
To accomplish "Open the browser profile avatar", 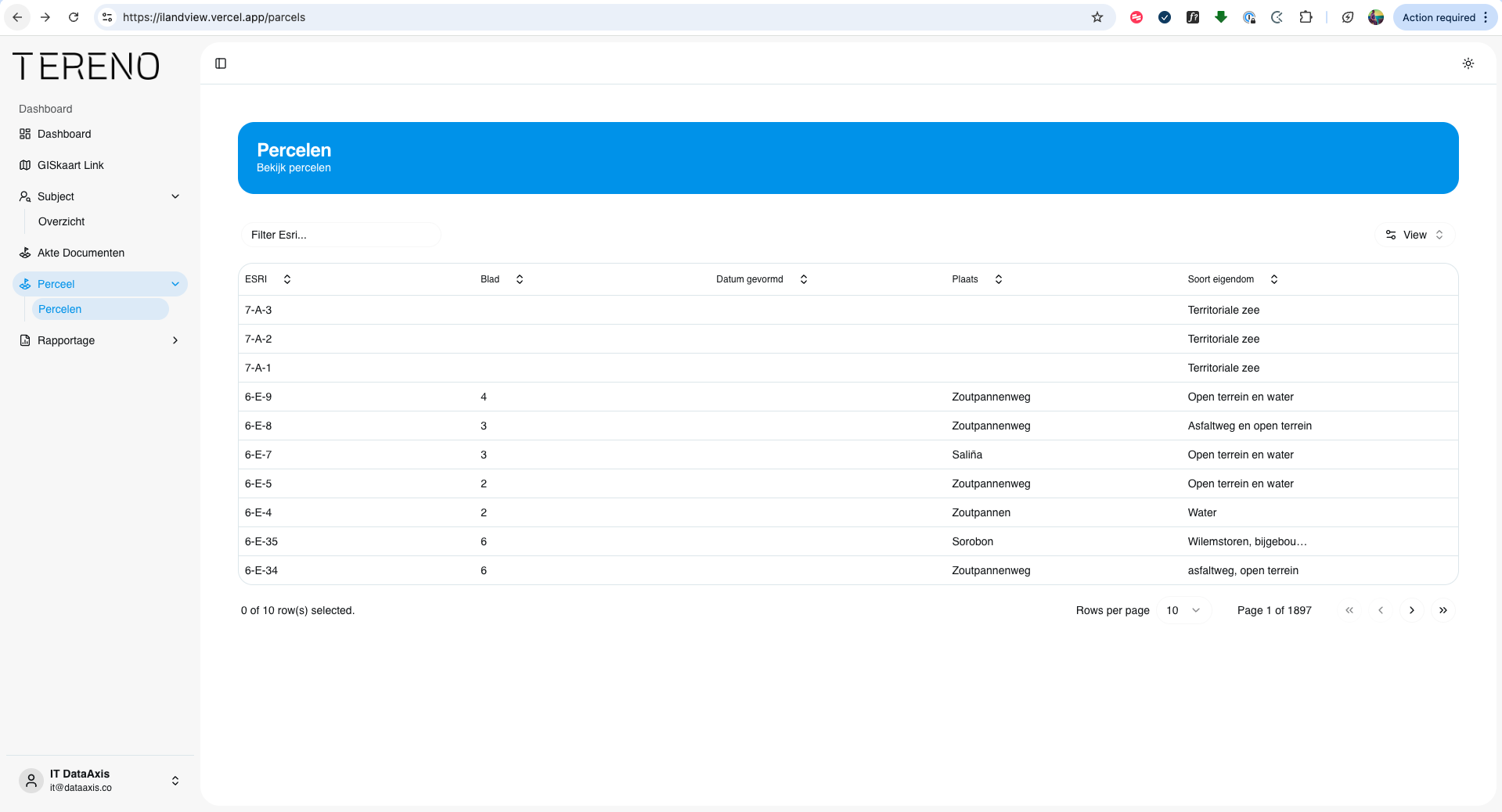I will click(1376, 17).
